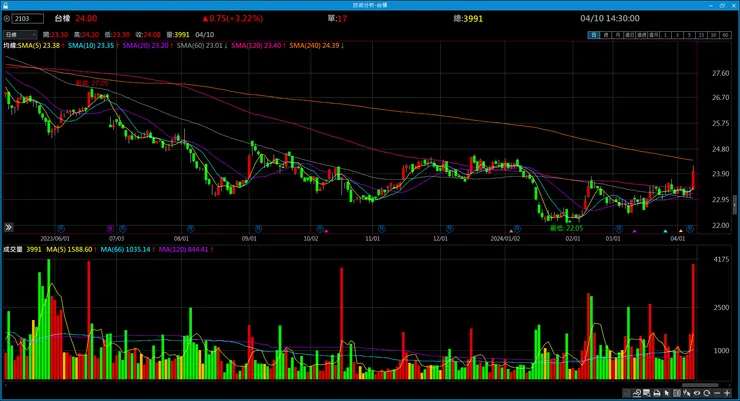Click the horizontal scrollbar thumb below volume chart
Image resolution: width=740 pixels, height=401 pixels.
700,385
